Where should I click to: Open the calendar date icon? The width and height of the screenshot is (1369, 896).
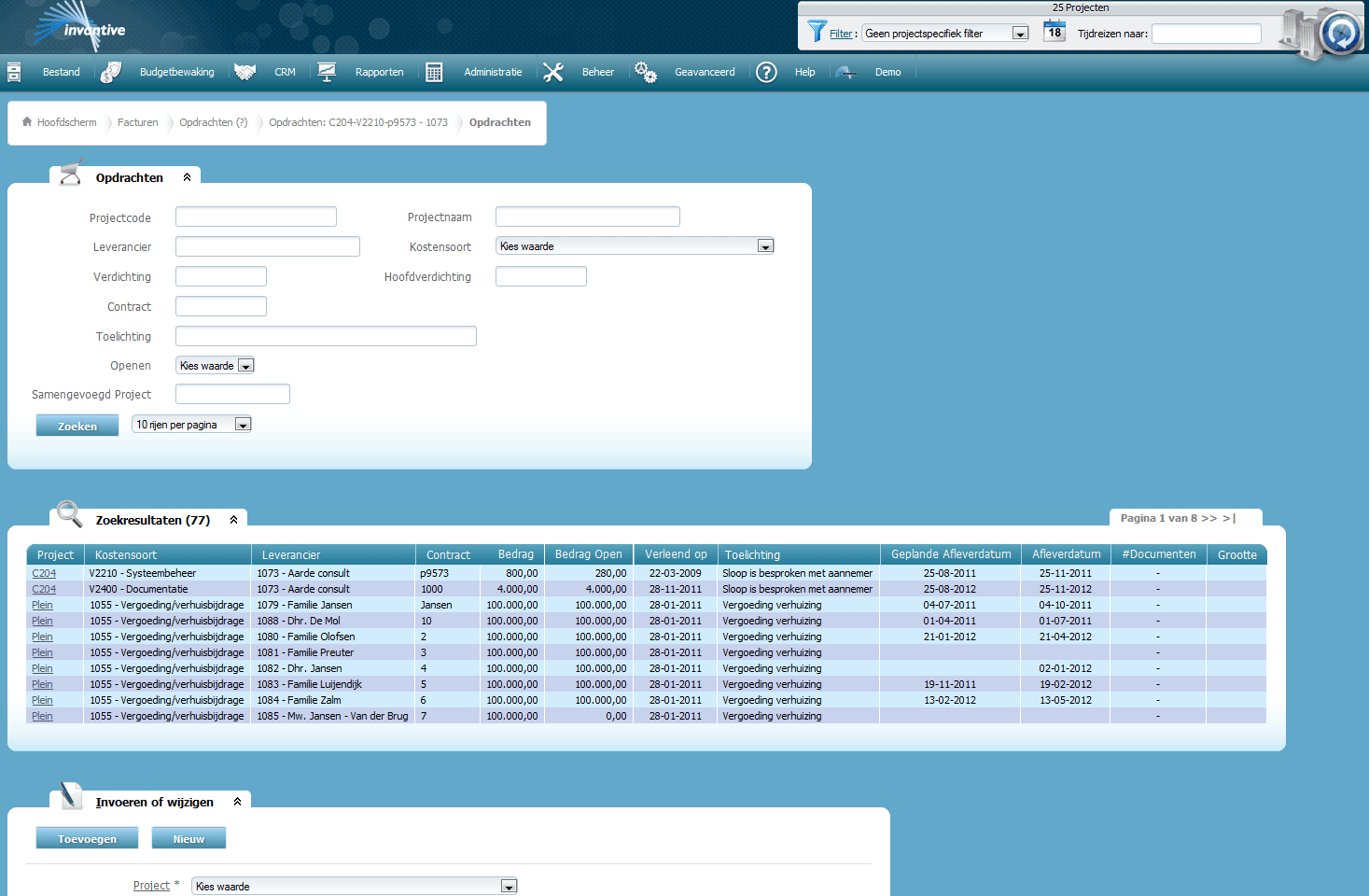(1054, 32)
